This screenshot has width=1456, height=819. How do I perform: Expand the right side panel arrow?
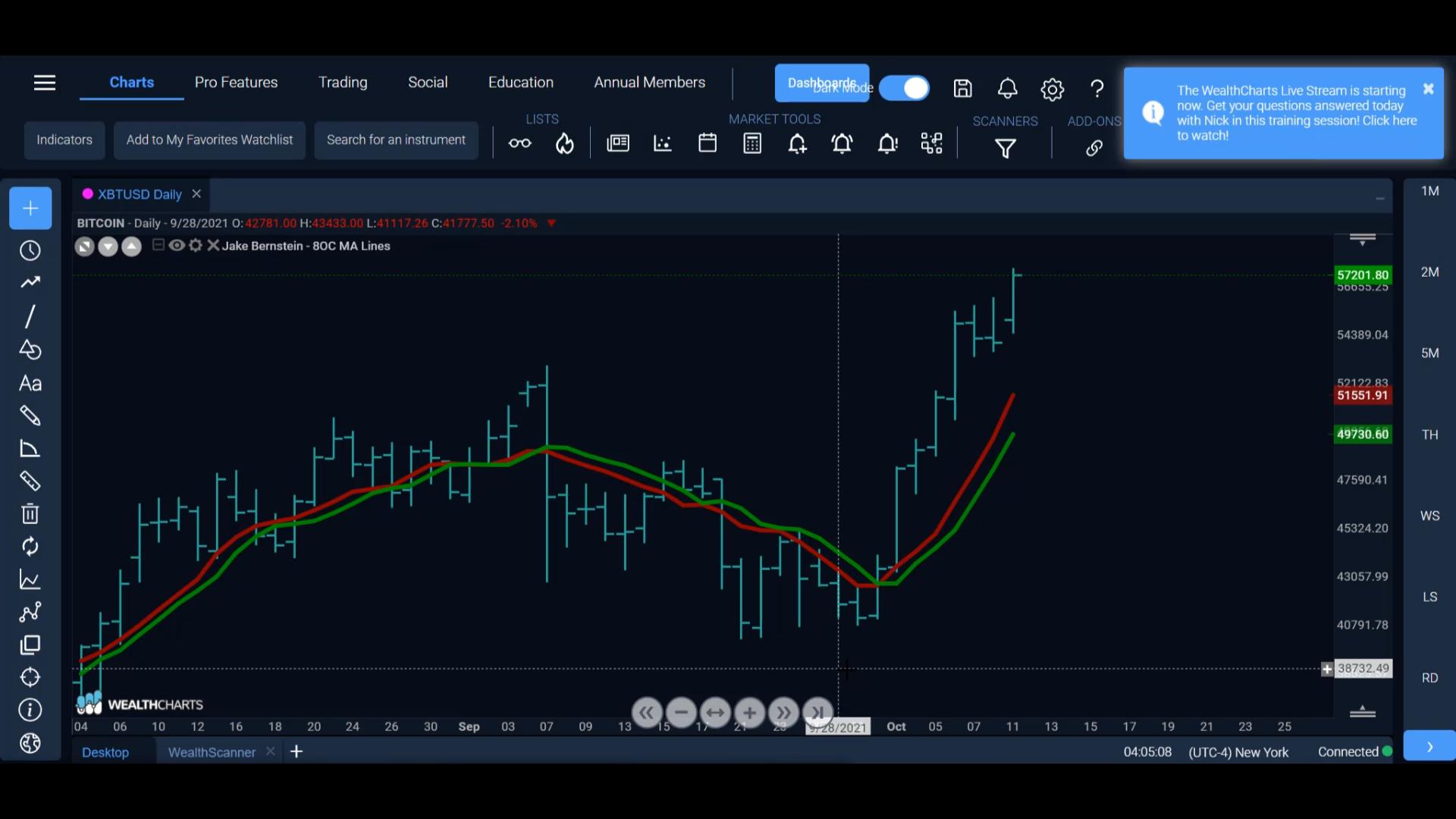click(1429, 746)
